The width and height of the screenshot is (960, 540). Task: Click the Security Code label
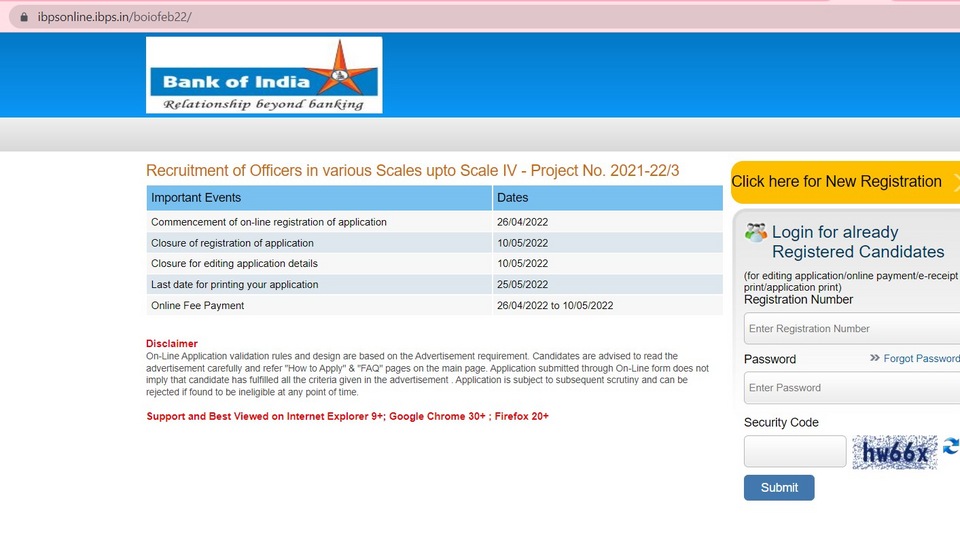781,422
